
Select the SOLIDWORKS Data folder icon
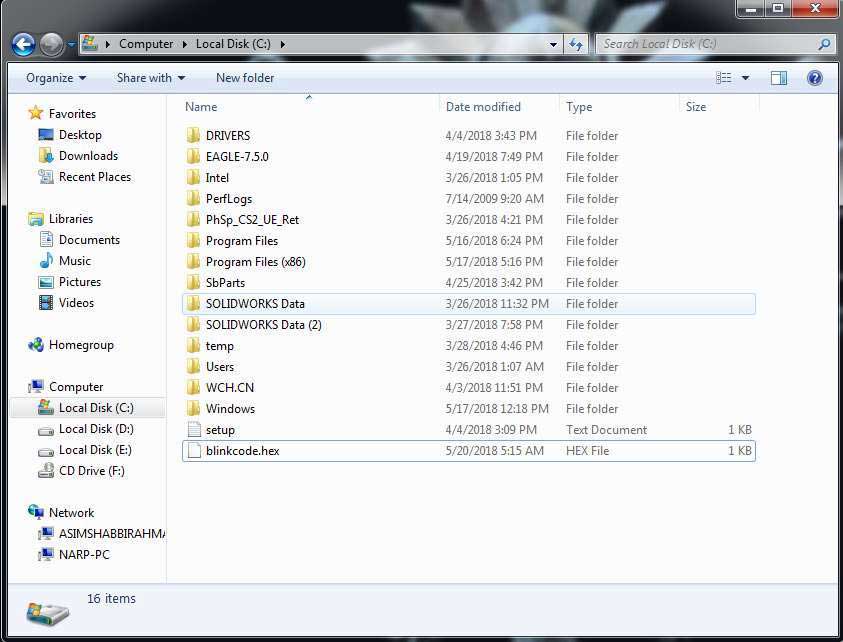tap(194, 303)
